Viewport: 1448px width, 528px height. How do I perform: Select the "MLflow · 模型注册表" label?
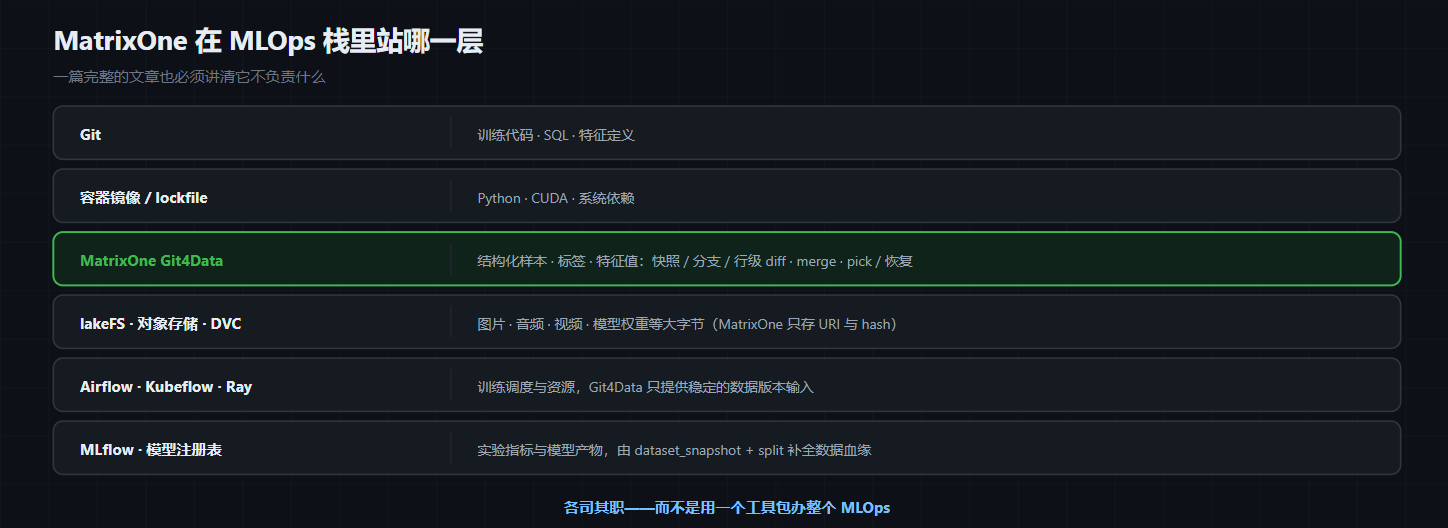pyautogui.click(x=151, y=449)
